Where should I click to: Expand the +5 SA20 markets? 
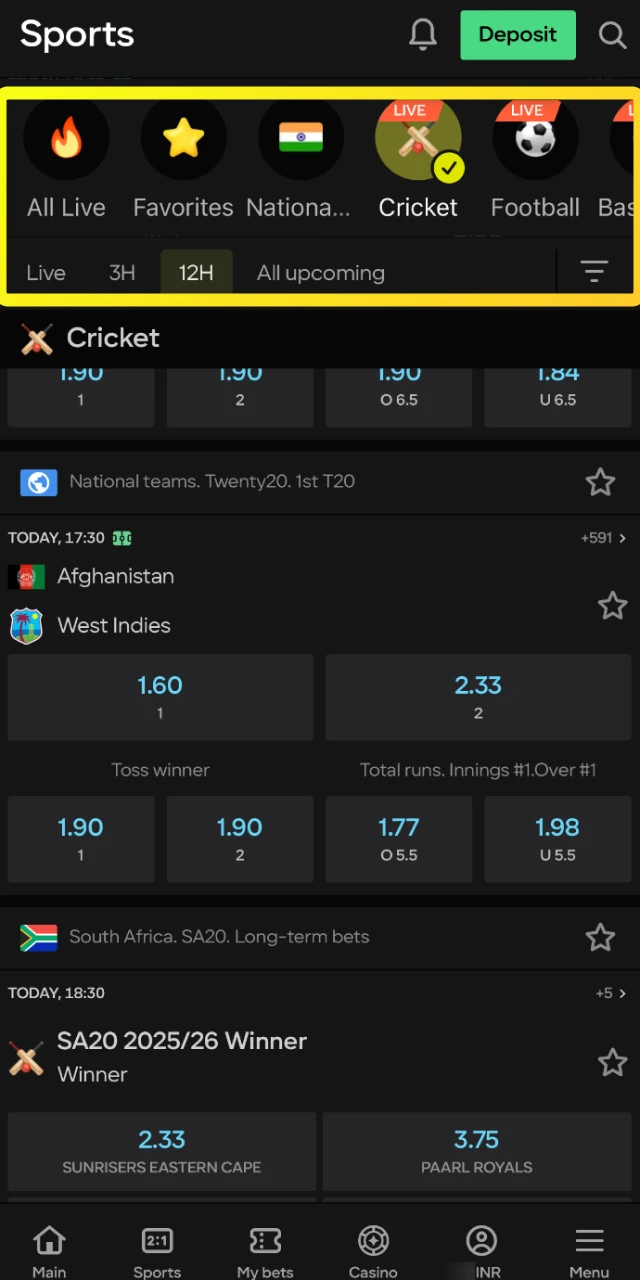tap(608, 993)
